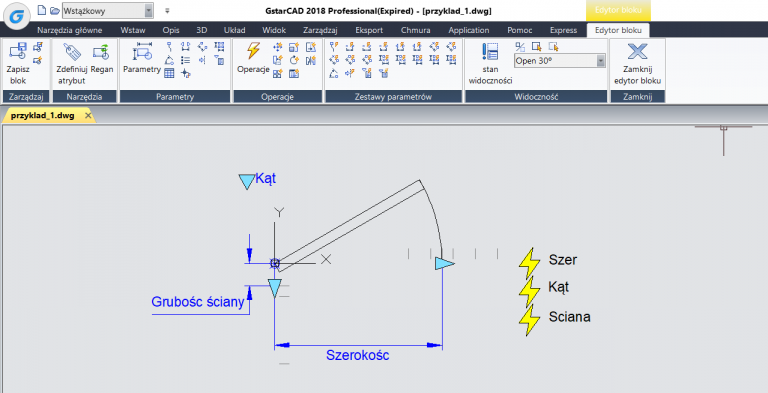Viewport: 768px width, 393px height.
Task: Click the open file folder icon
Action: tap(54, 10)
